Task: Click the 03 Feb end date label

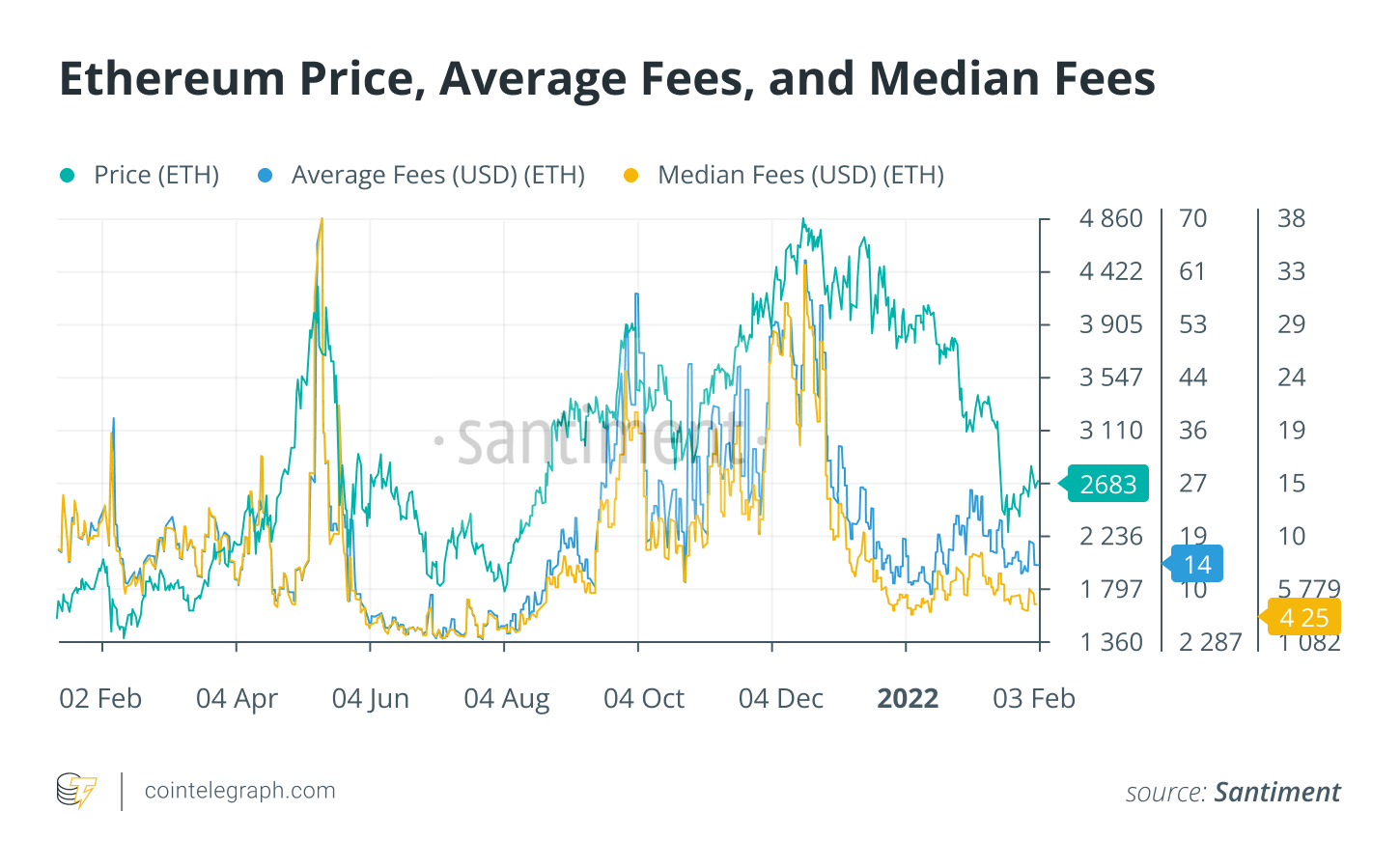Action: tap(1033, 699)
